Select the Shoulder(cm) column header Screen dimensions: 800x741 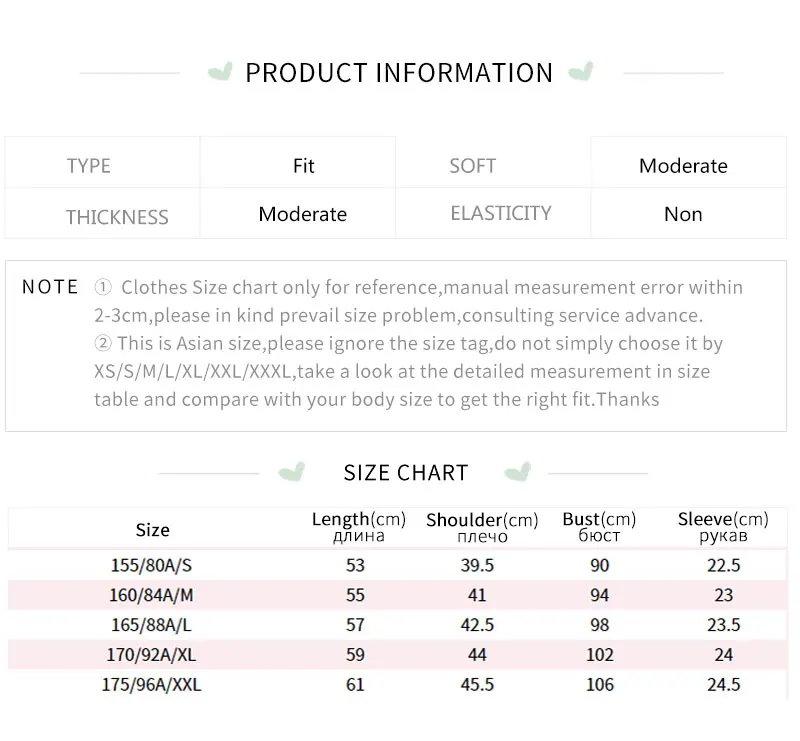[x=482, y=528]
